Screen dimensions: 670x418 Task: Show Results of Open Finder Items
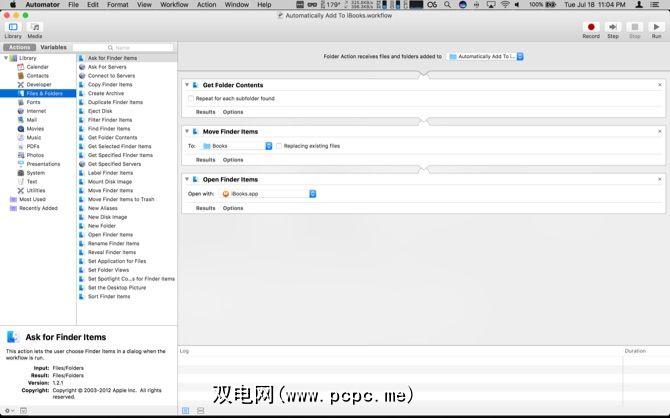coord(206,208)
